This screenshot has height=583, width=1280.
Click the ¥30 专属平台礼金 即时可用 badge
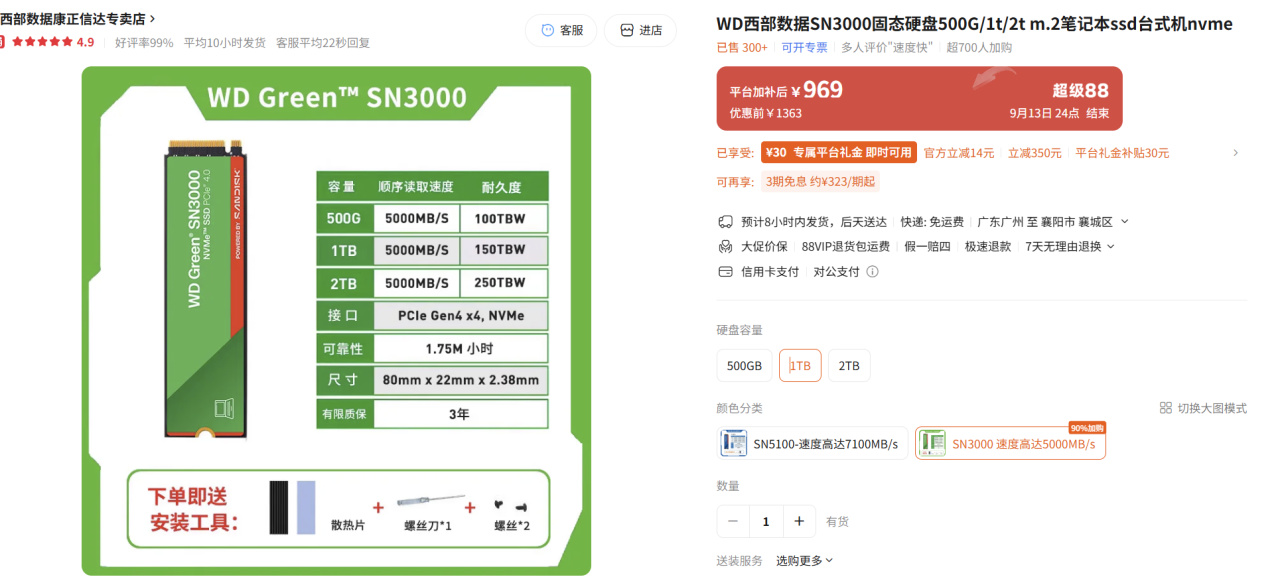838,152
